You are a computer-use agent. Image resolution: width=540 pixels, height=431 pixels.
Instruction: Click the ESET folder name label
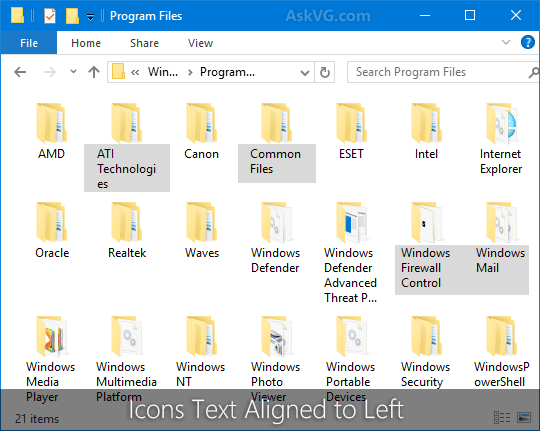(x=351, y=154)
